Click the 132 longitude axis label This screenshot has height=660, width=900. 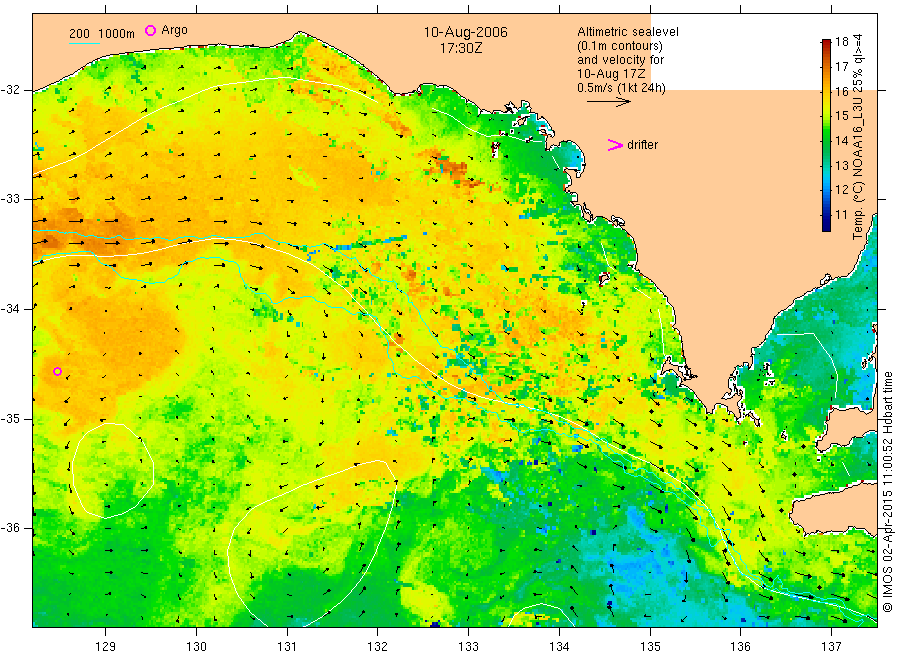(x=378, y=647)
